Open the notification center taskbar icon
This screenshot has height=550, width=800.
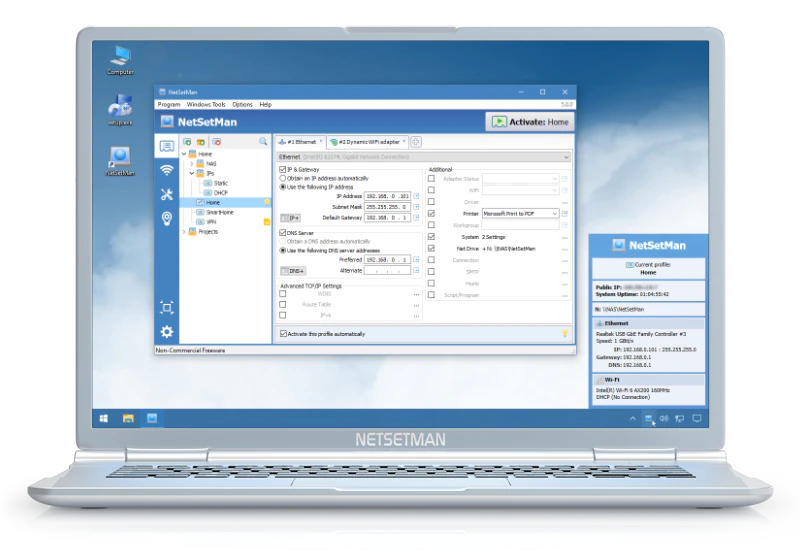(697, 418)
